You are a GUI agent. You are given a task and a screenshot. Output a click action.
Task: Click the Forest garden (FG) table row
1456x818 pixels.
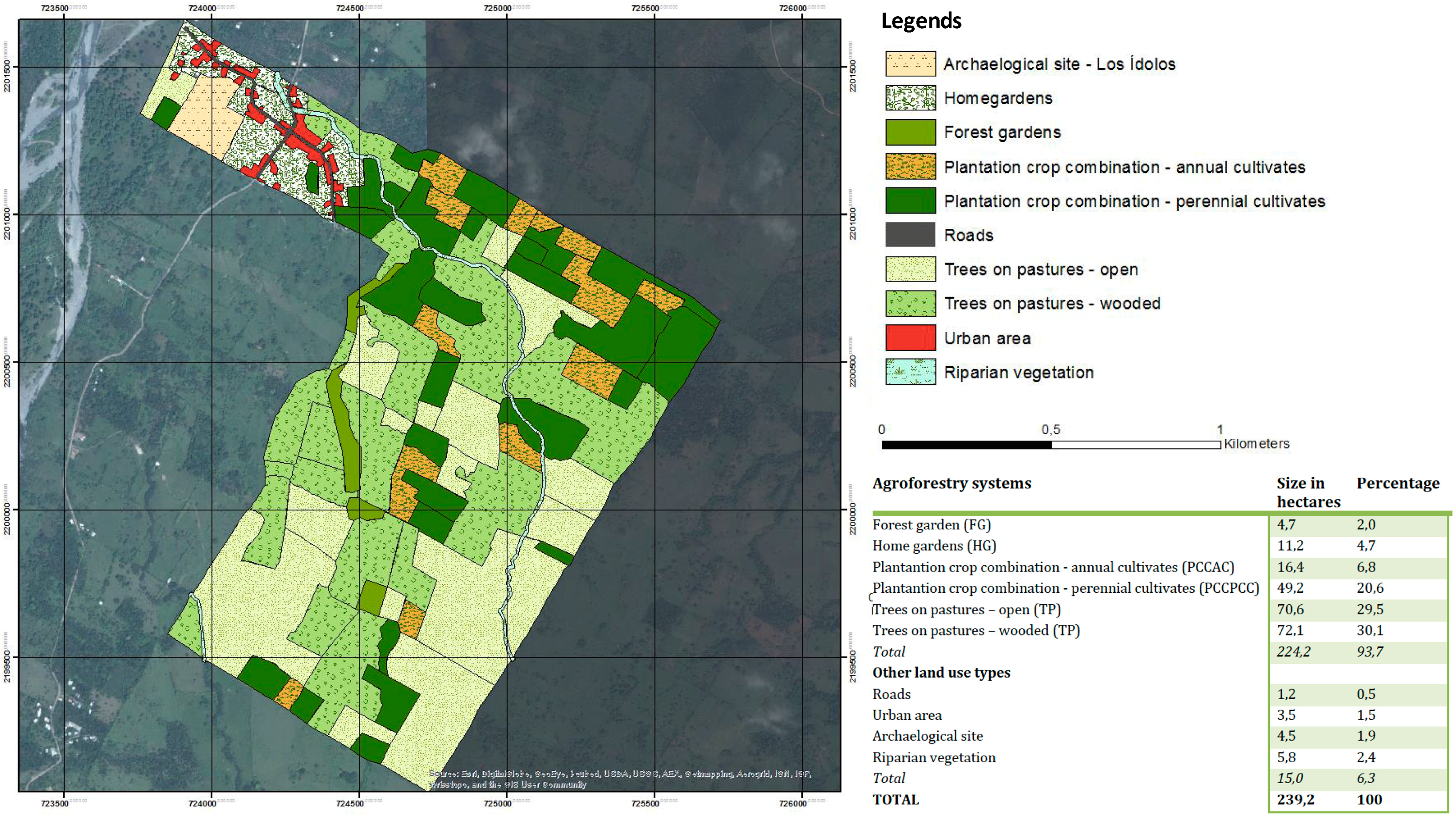click(x=931, y=525)
